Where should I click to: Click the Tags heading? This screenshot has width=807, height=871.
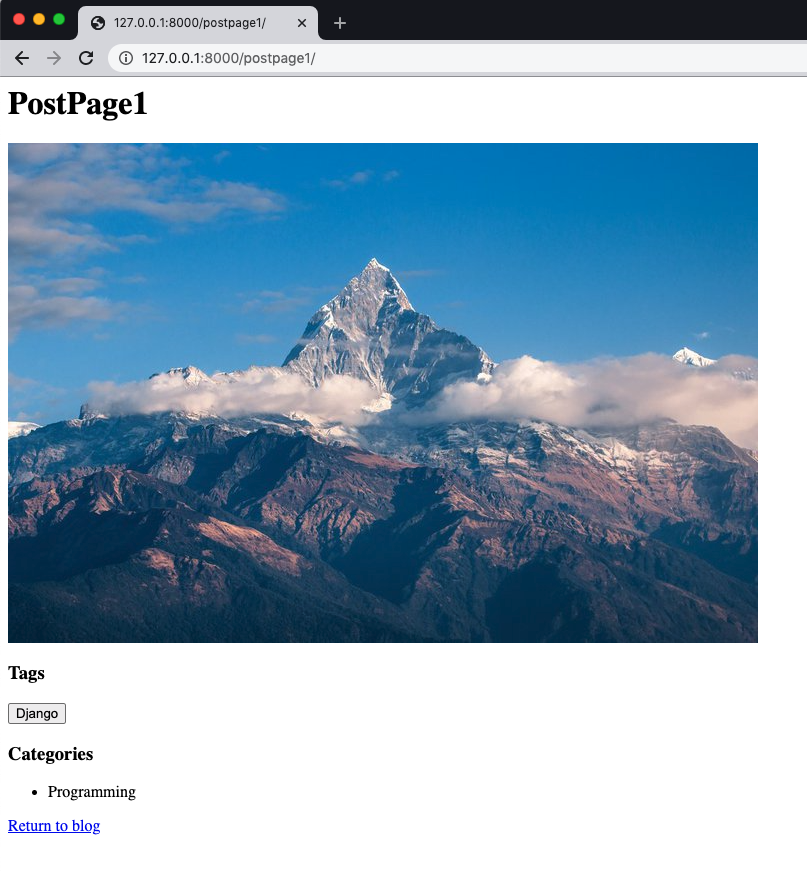point(26,673)
